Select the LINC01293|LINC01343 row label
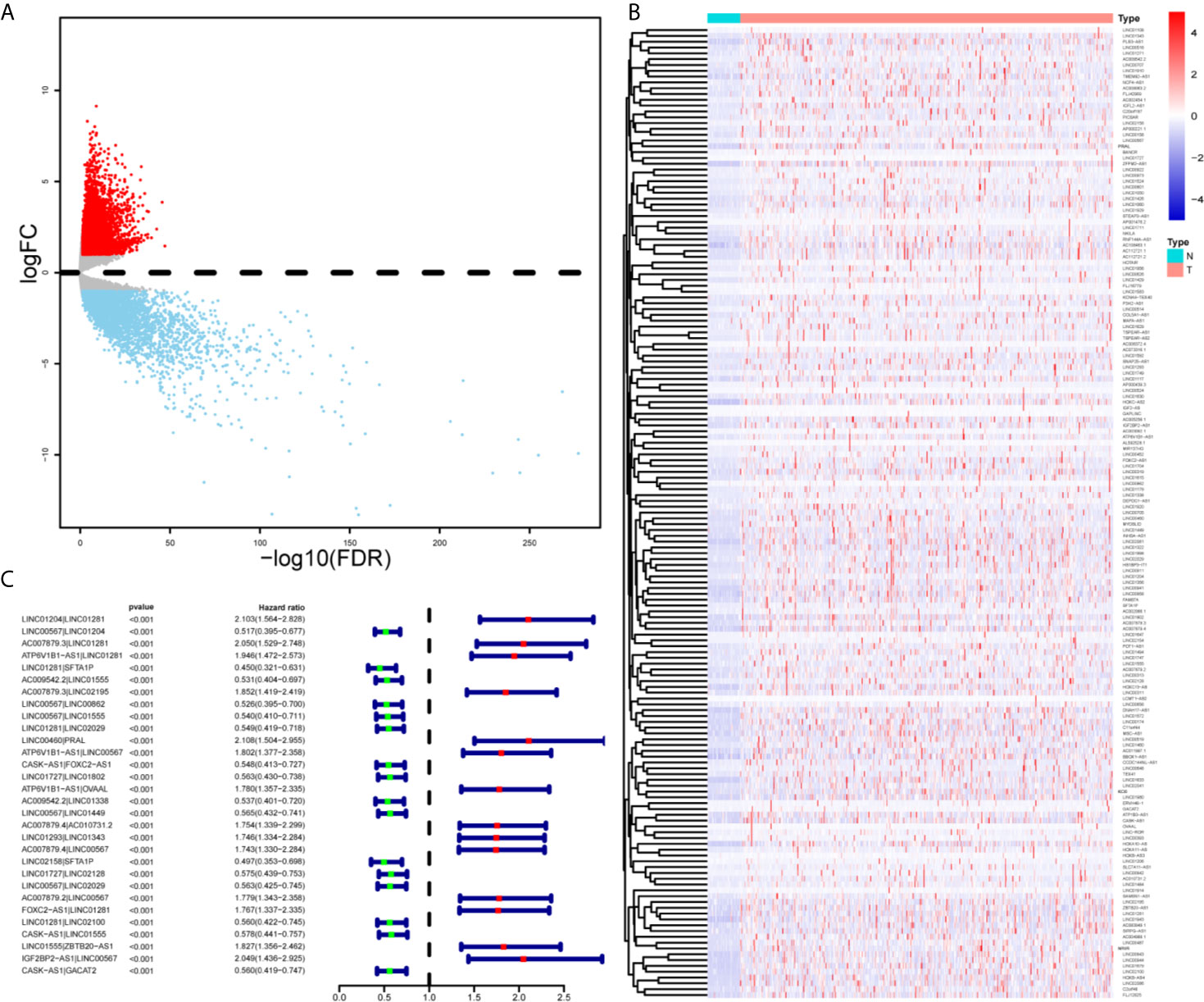This screenshot has width=1204, height=1002. coord(63,837)
